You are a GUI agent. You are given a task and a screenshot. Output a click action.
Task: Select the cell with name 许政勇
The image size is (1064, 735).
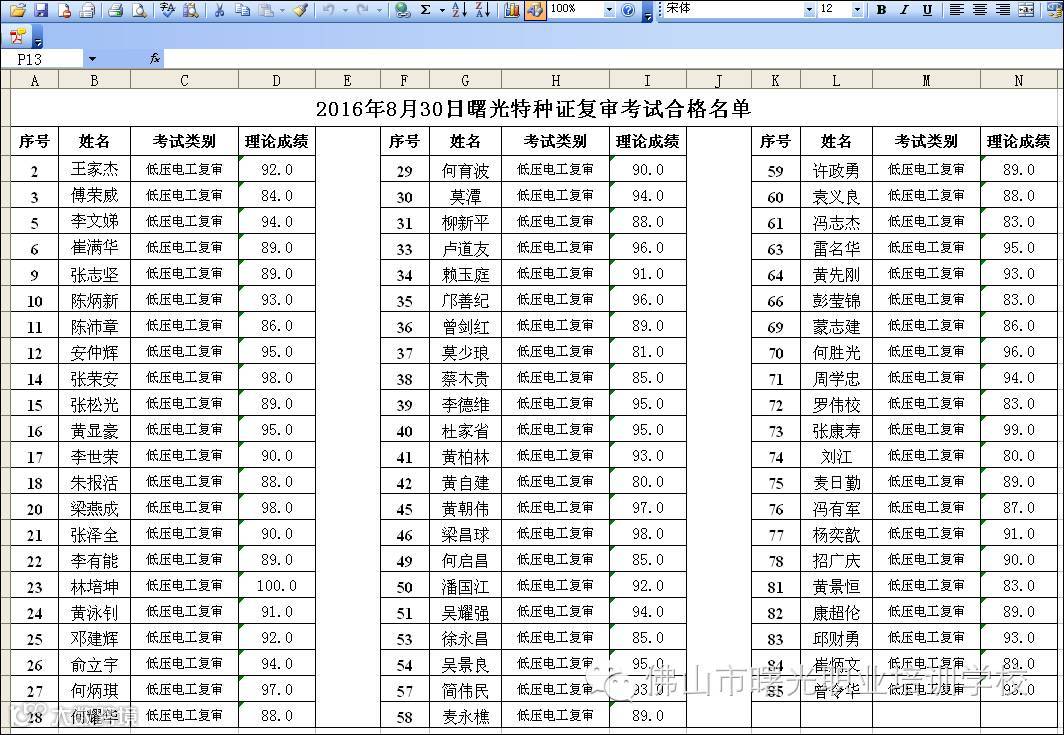point(836,169)
